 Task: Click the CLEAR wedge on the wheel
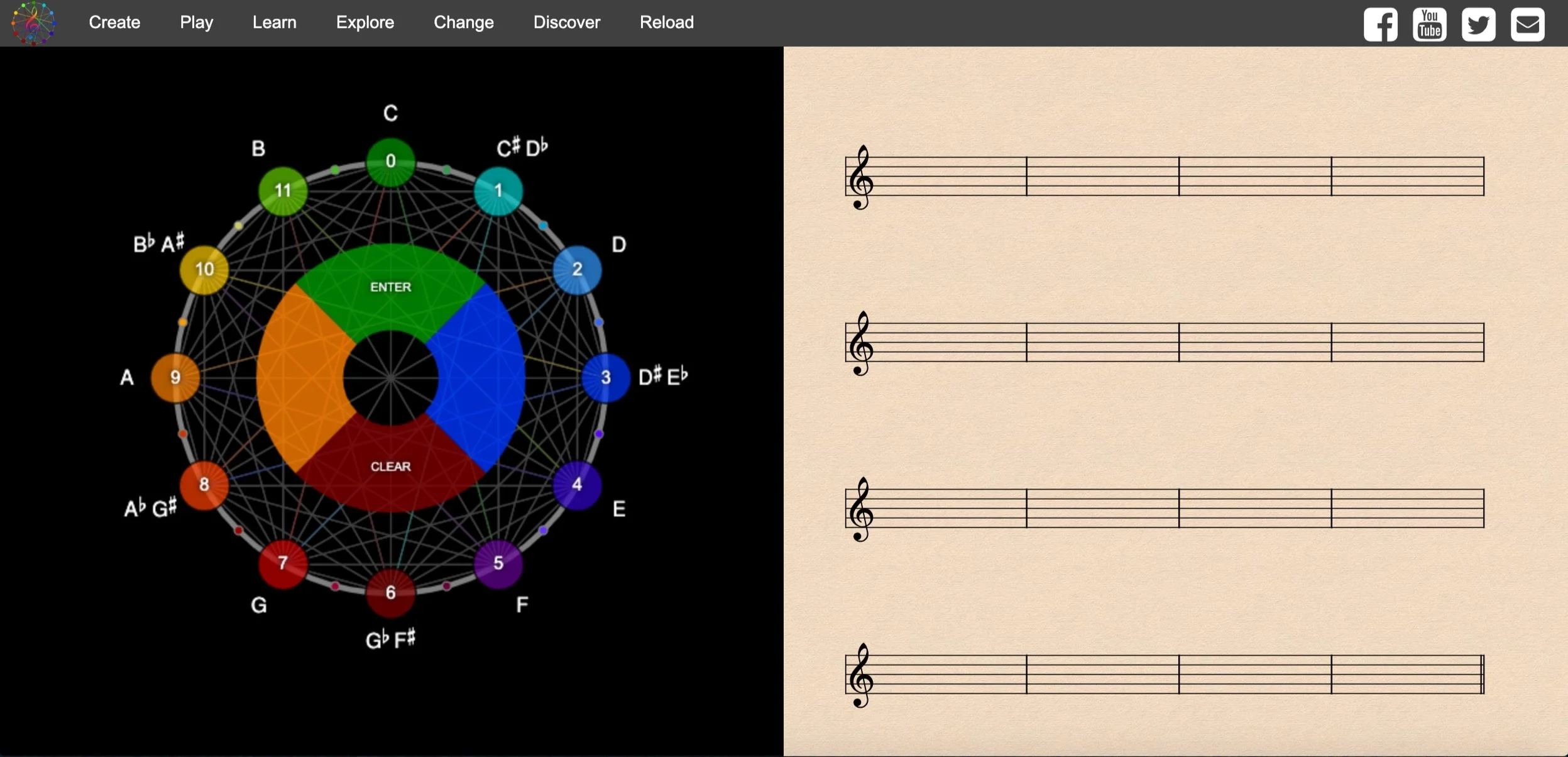(x=390, y=466)
